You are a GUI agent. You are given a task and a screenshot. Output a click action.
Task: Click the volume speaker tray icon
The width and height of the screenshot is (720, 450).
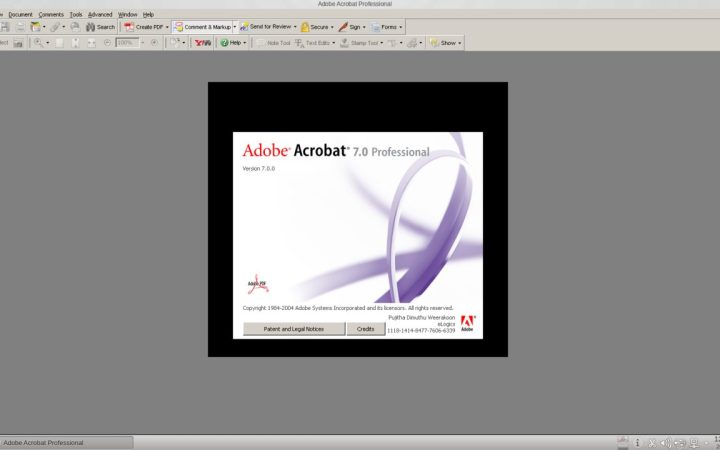coord(665,443)
